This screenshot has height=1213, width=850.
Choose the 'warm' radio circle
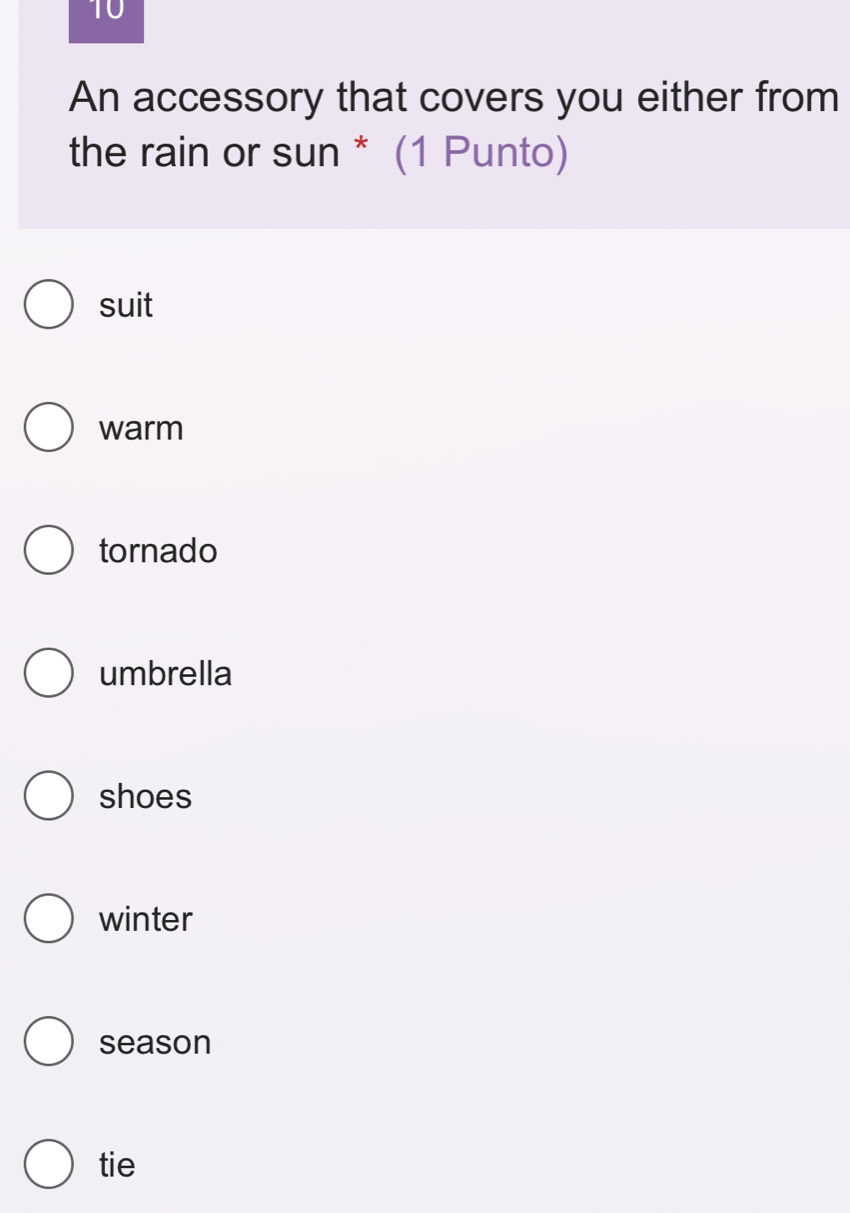(x=48, y=428)
